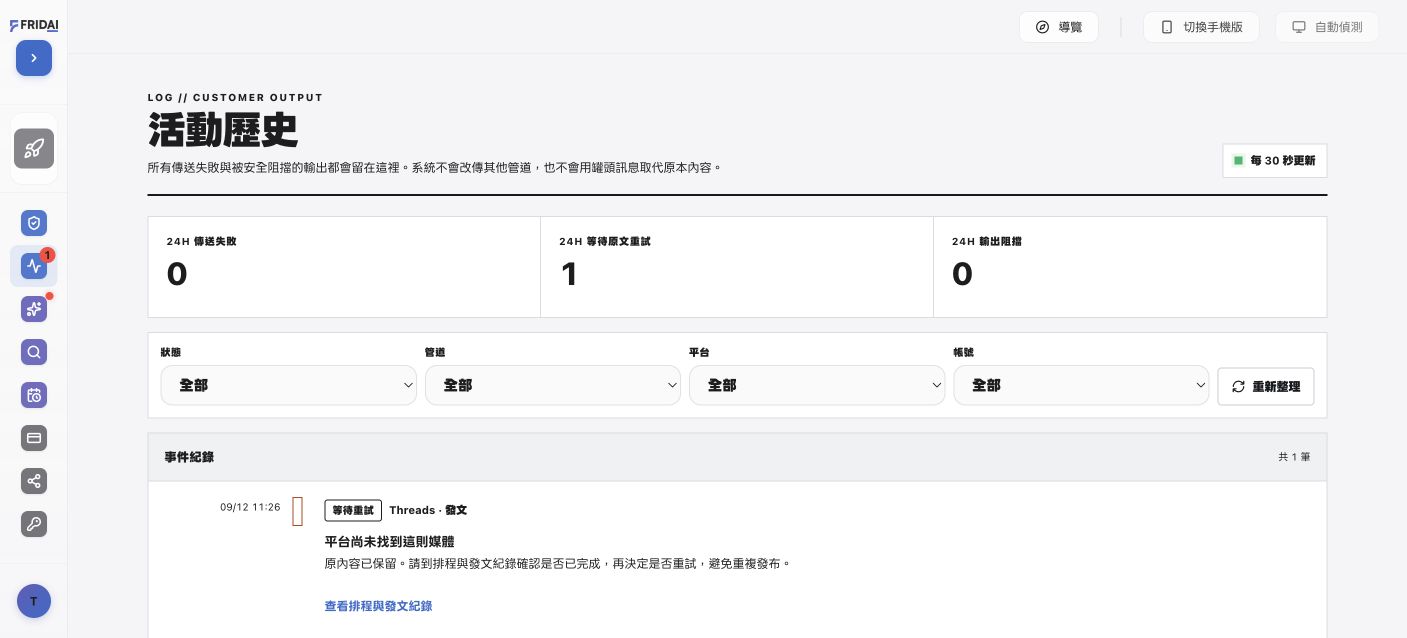
Task: Open the share nodes icon in sidebar
Action: (x=34, y=481)
